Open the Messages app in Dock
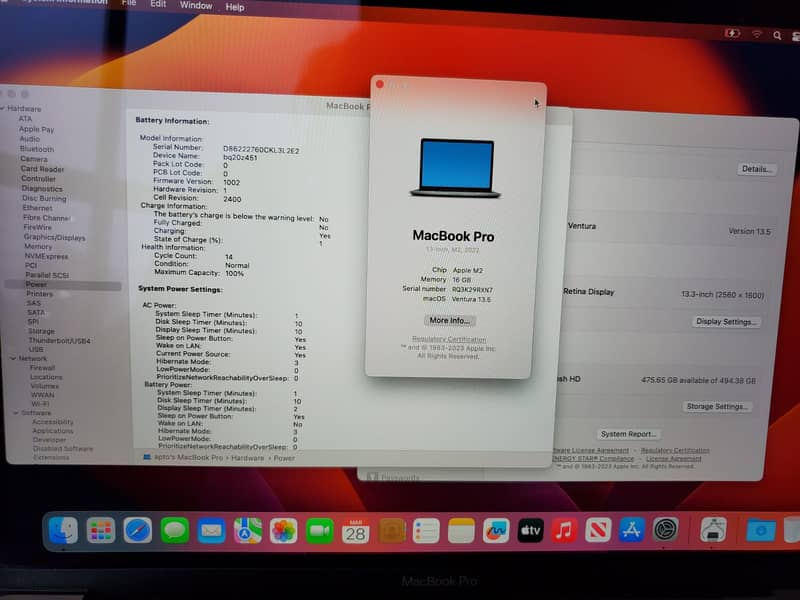This screenshot has height=600, width=800. coord(175,530)
